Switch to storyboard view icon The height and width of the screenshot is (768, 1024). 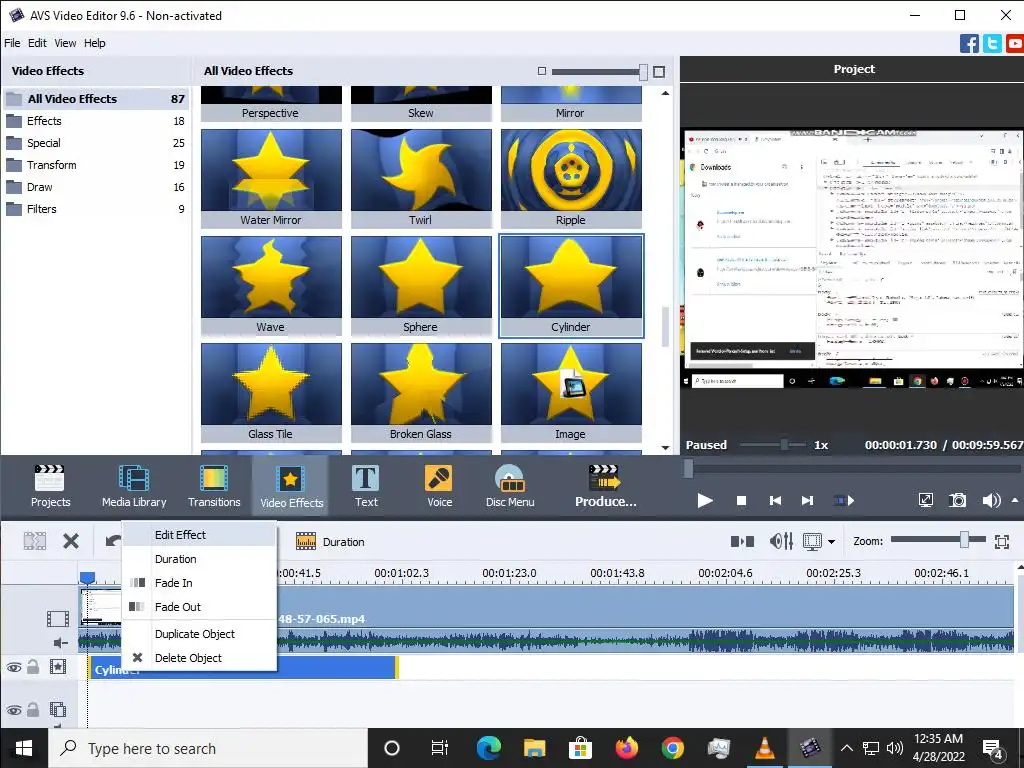coord(742,541)
